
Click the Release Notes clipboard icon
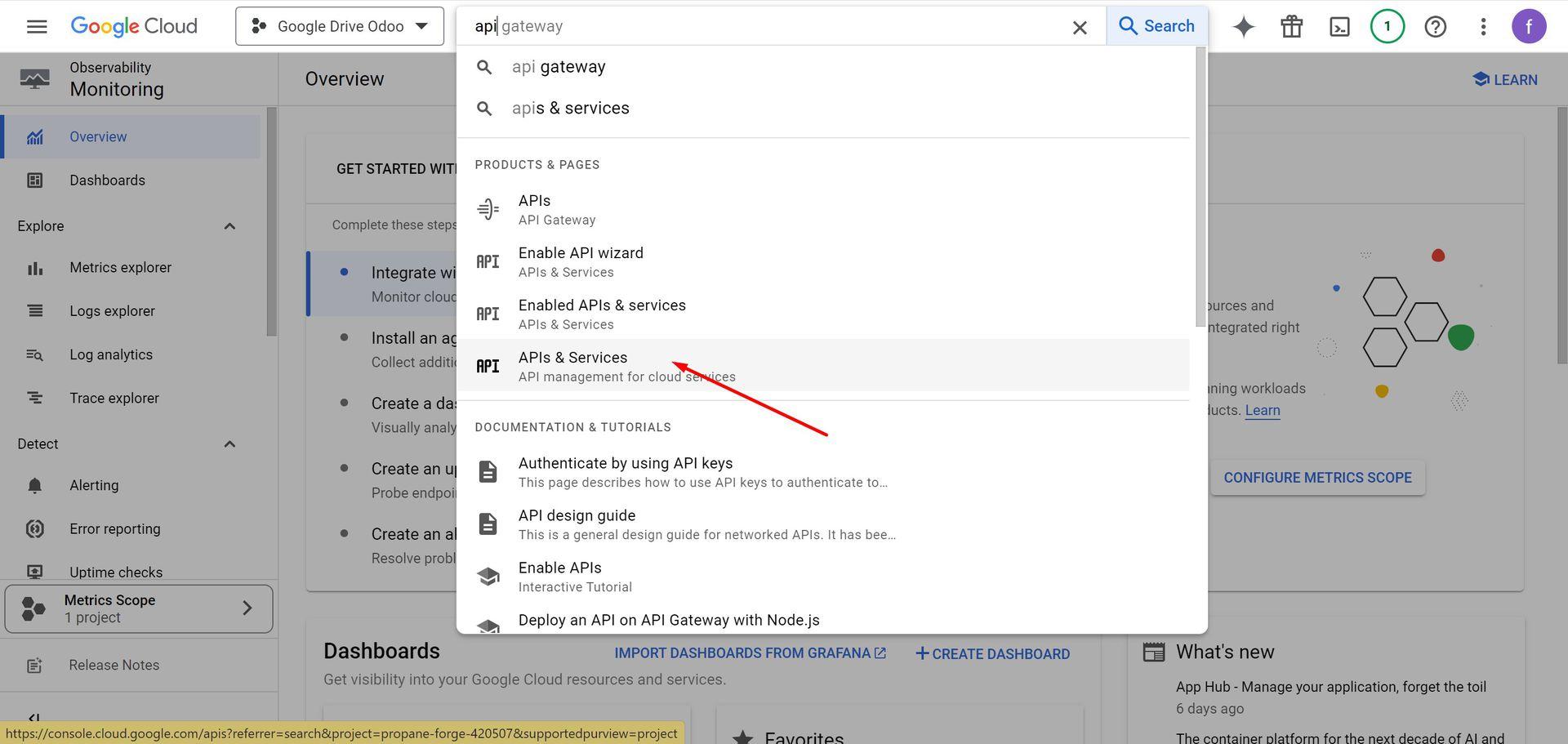[x=34, y=666]
